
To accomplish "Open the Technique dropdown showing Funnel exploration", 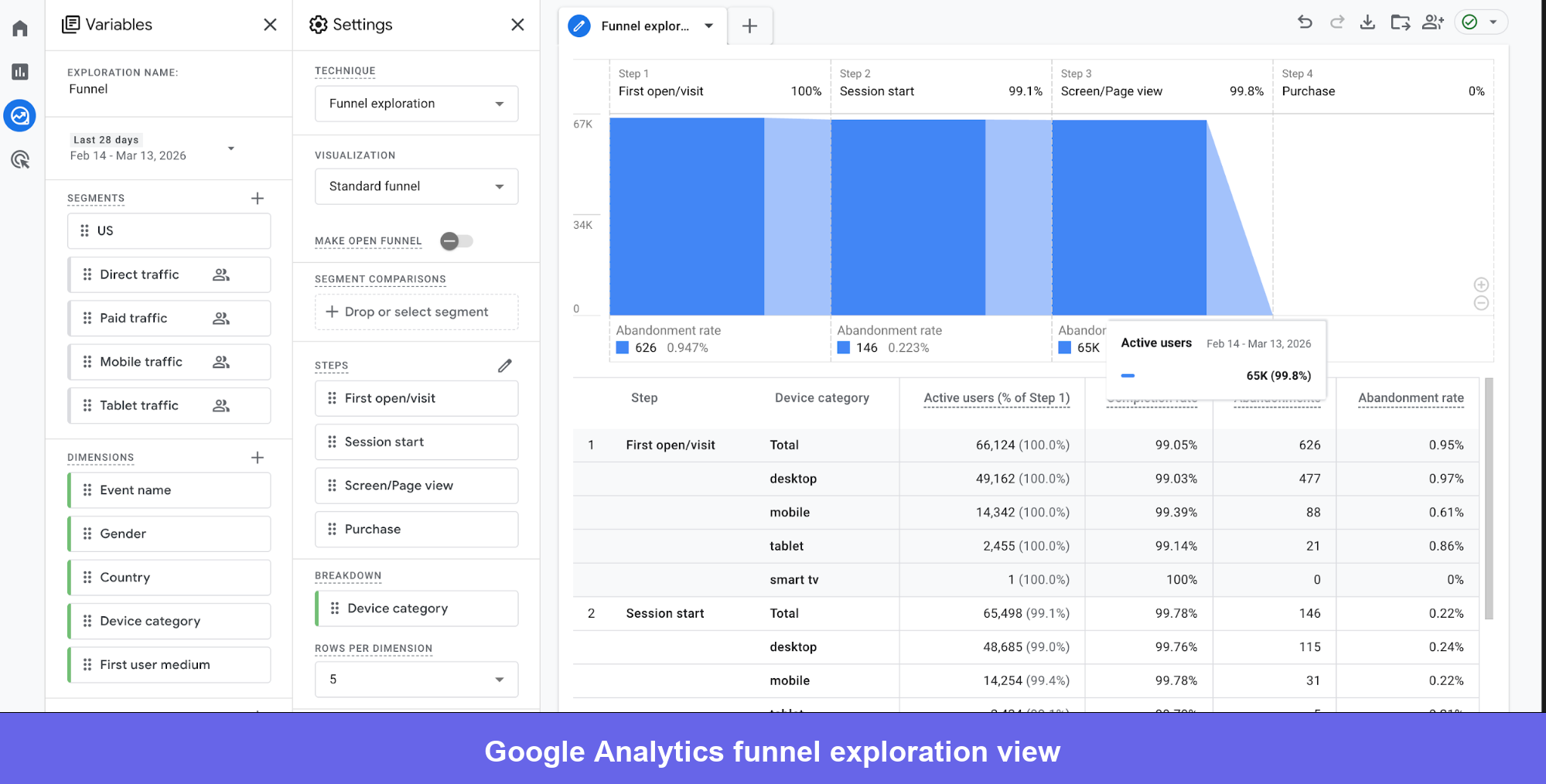I will point(416,103).
